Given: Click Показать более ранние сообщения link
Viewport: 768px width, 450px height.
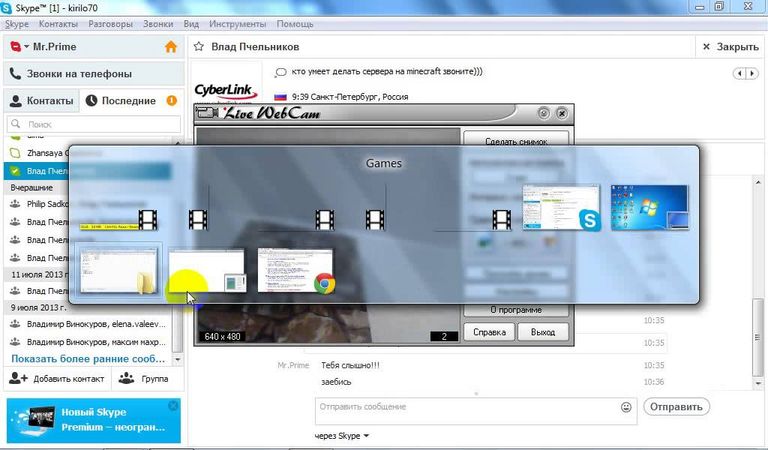Looking at the screenshot, I should click(x=88, y=358).
